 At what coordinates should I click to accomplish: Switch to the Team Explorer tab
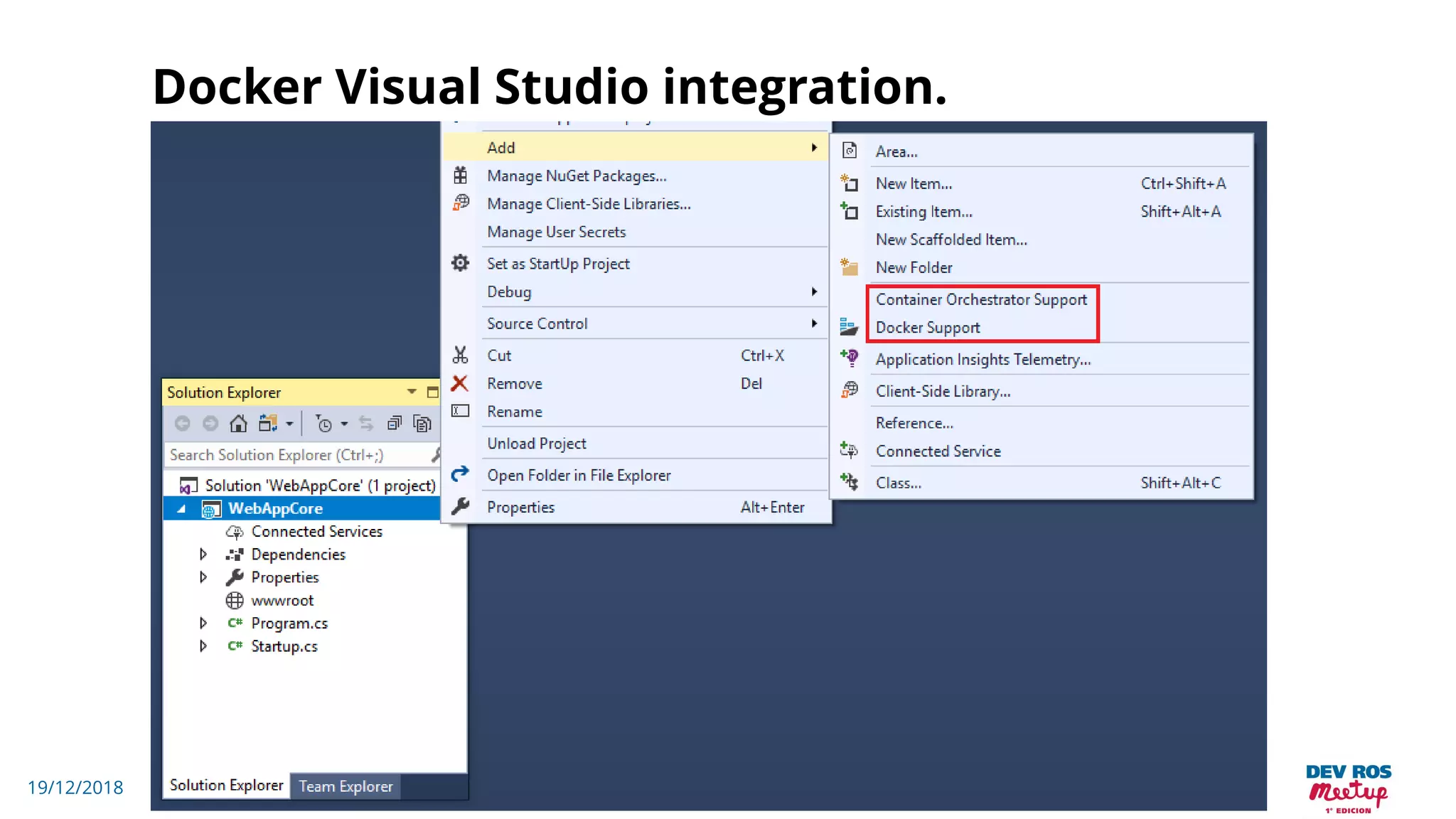pos(346,786)
